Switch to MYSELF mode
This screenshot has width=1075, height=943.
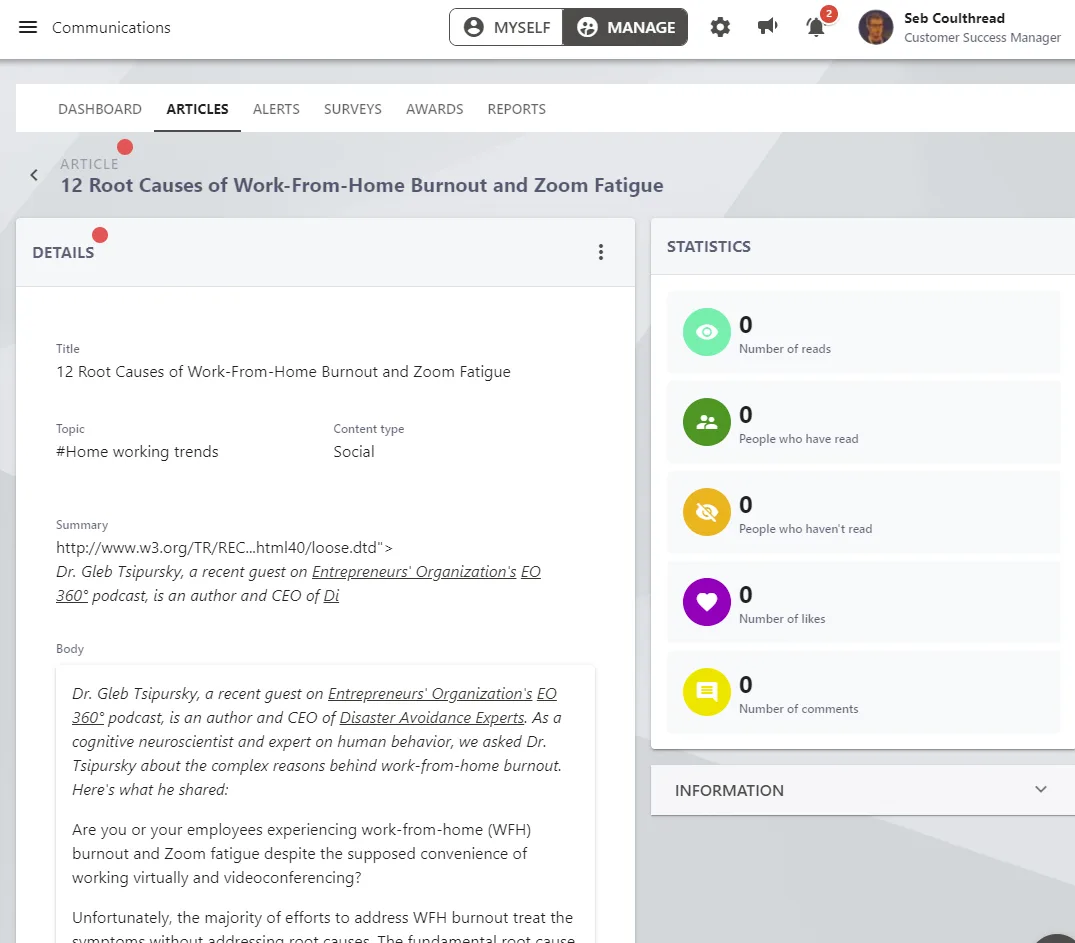[x=507, y=27]
